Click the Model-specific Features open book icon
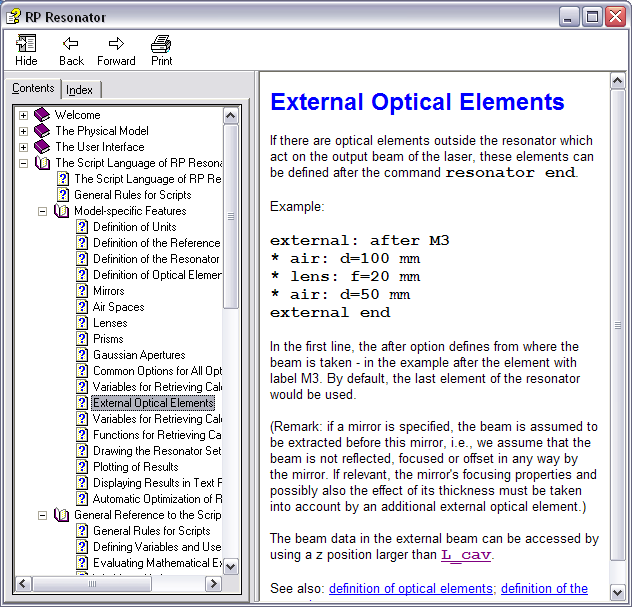The width and height of the screenshot is (632, 607). (x=61, y=211)
